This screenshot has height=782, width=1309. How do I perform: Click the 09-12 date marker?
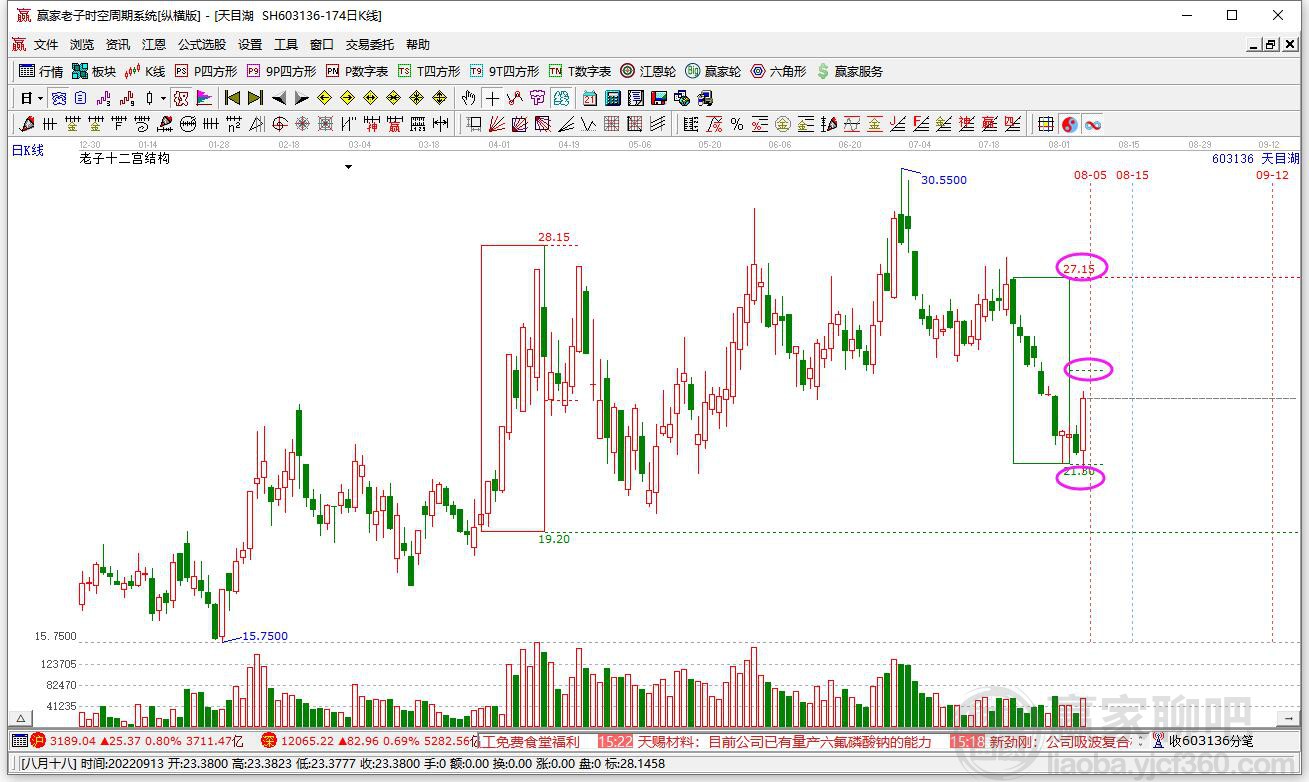tap(1272, 175)
